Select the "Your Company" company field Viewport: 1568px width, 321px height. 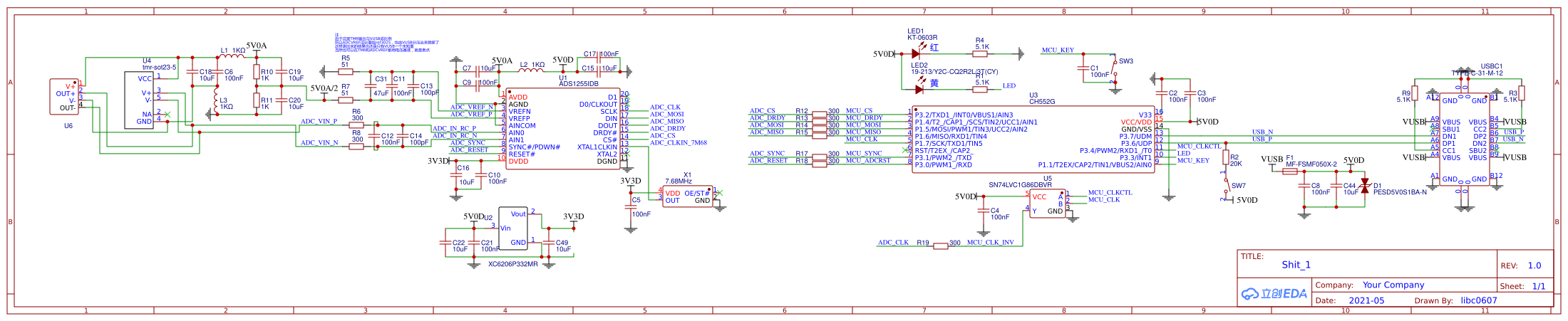point(1393,285)
